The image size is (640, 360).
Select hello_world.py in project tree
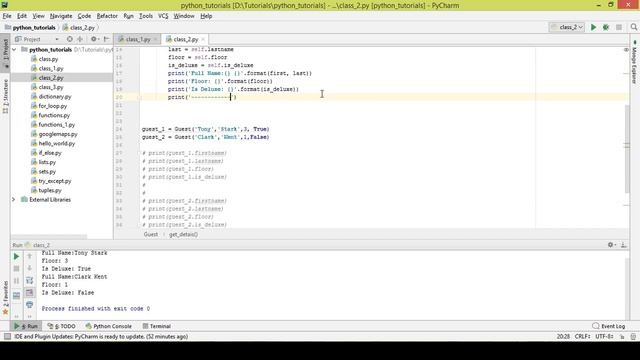56,143
